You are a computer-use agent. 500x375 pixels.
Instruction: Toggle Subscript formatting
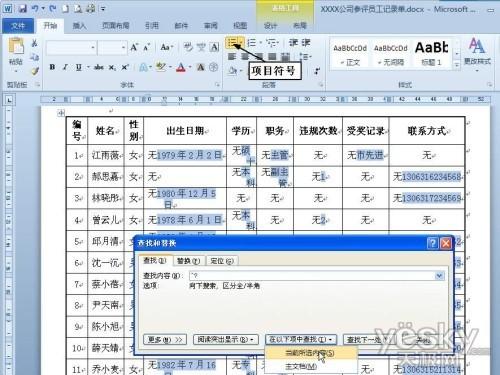pos(112,67)
